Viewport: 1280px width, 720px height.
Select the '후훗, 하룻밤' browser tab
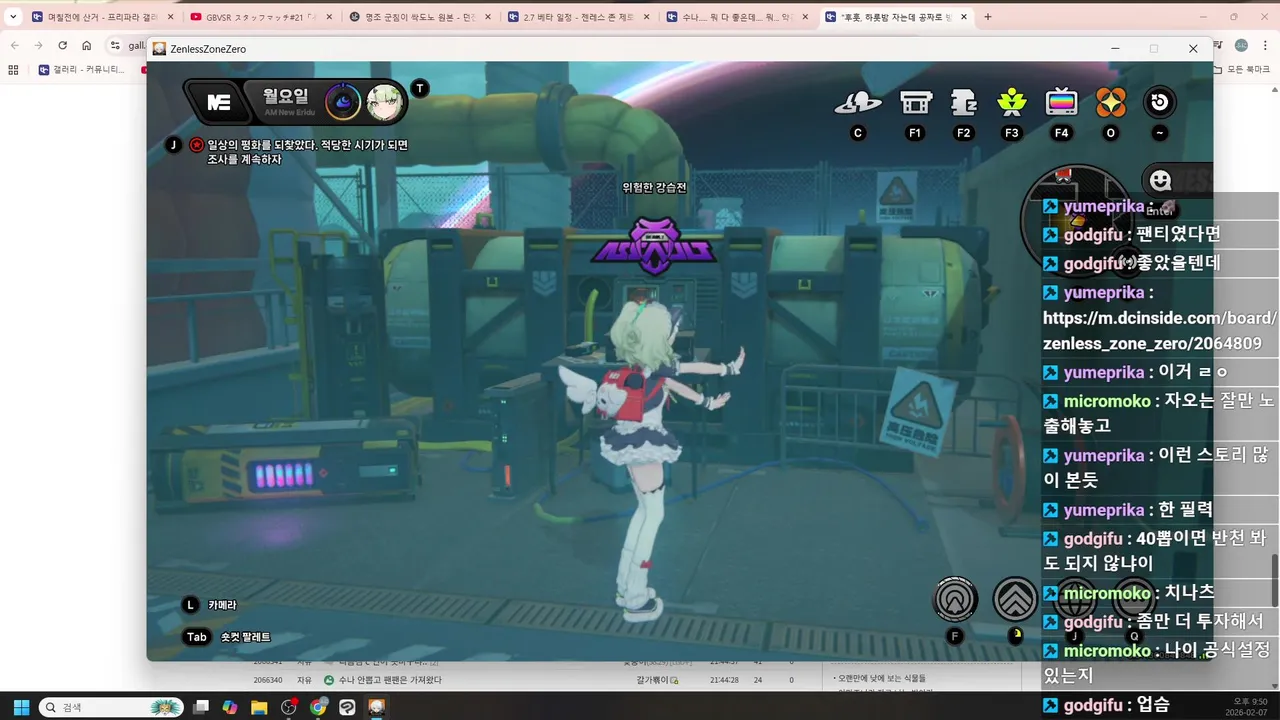[895, 17]
